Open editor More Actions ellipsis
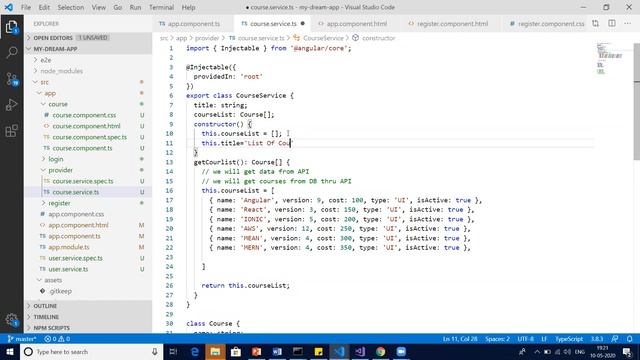 (627, 24)
